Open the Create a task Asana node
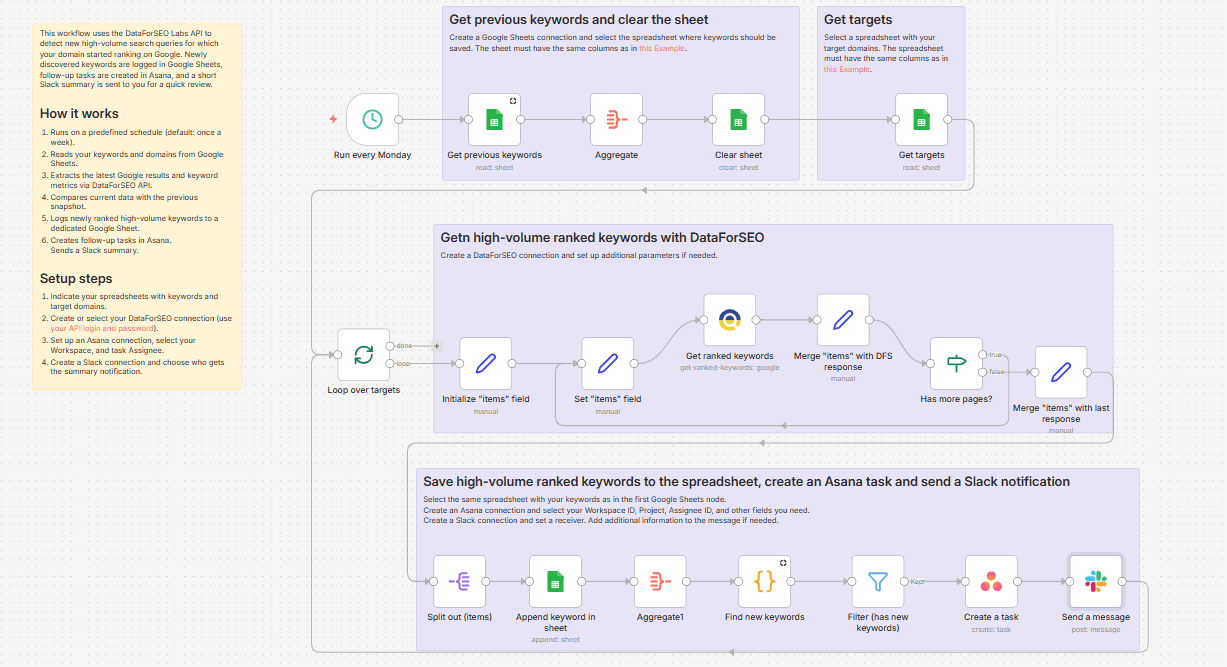This screenshot has height=667, width=1227. (991, 581)
